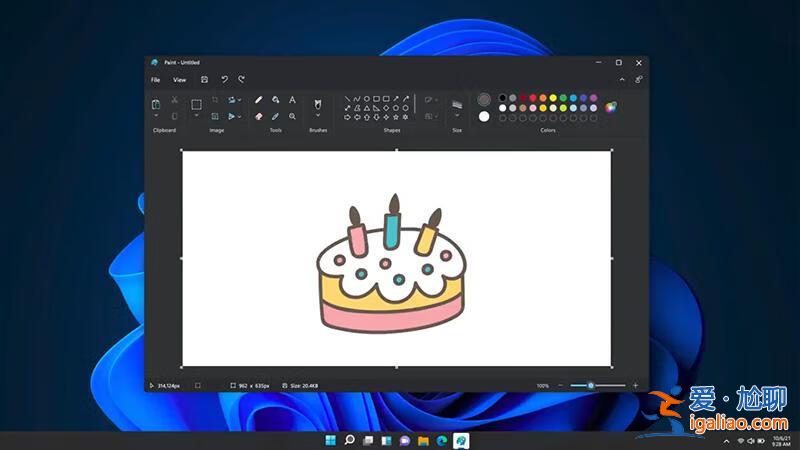This screenshot has width=800, height=450.
Task: Open the View menu
Action: point(179,79)
